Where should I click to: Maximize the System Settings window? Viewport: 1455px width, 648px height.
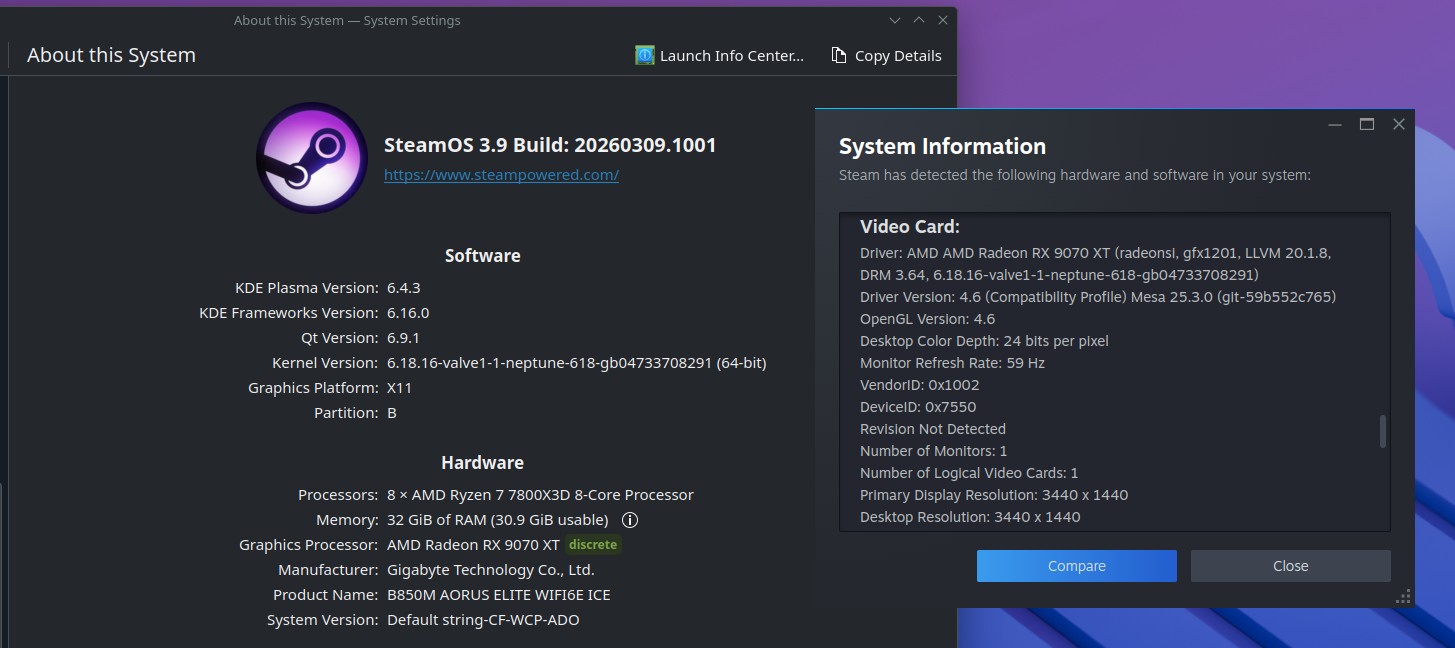pyautogui.click(x=919, y=20)
